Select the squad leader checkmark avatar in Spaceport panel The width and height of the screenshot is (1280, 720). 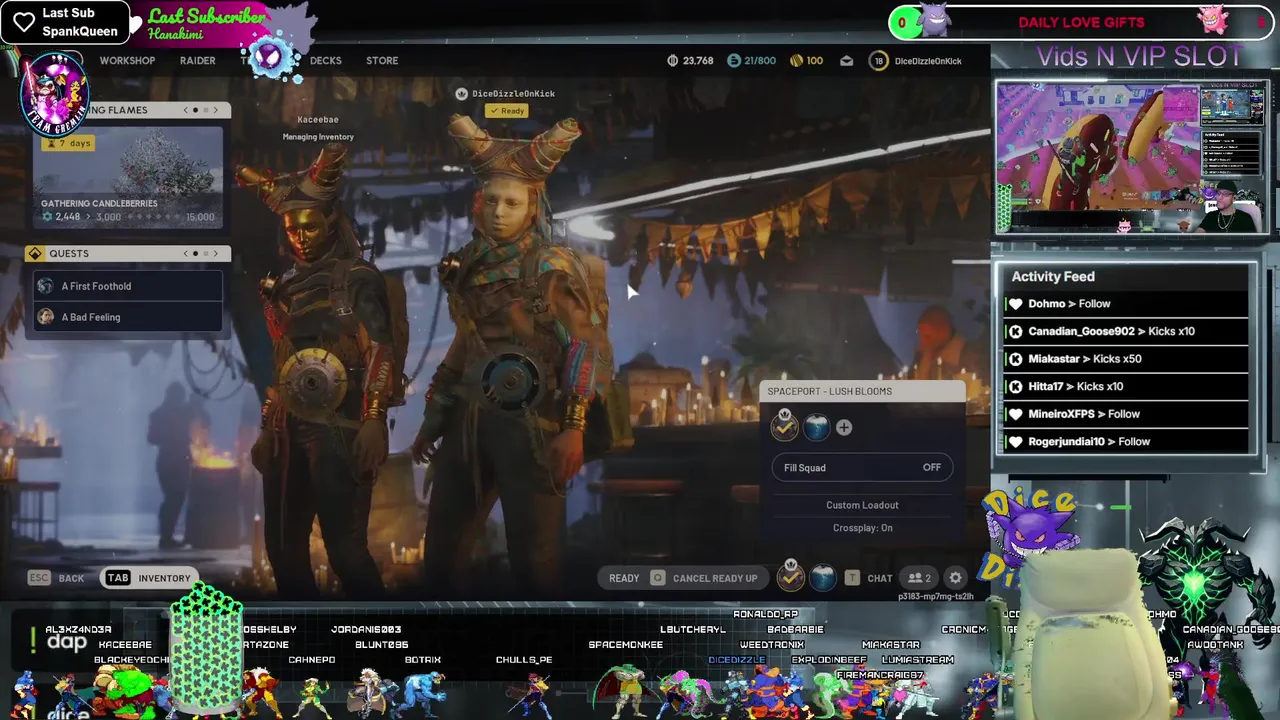pos(785,427)
